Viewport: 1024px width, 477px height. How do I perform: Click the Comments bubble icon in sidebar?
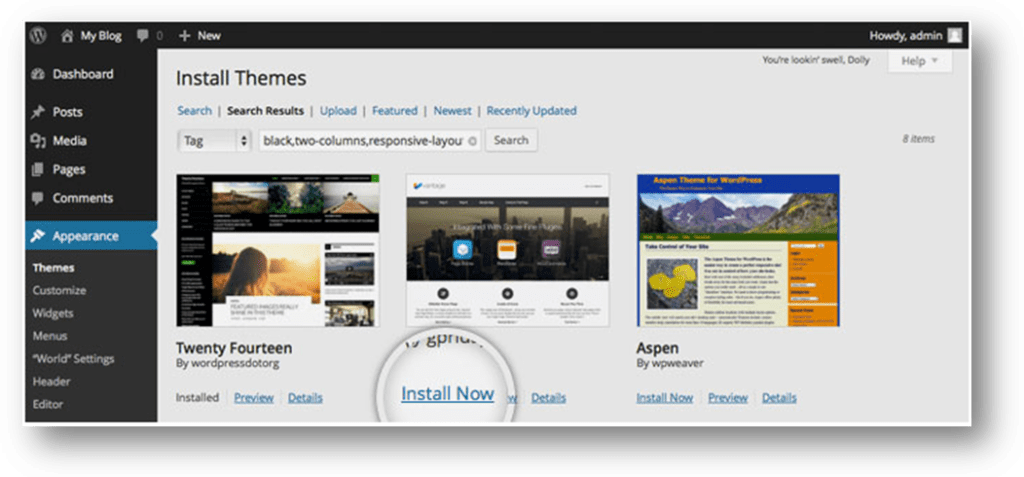(x=38, y=199)
